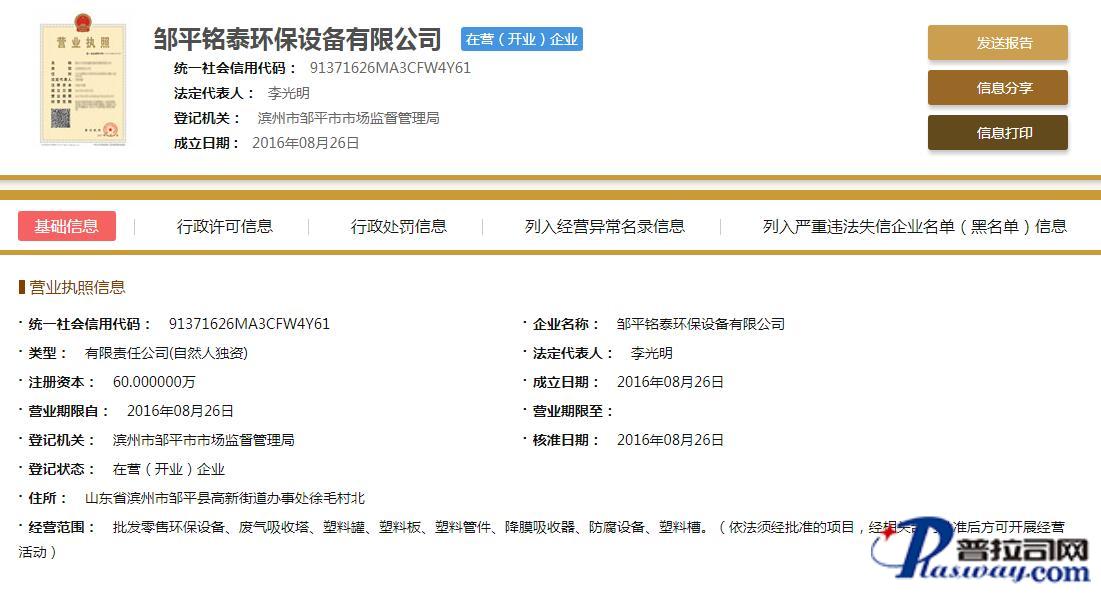This screenshot has height=595, width=1101.
Task: Switch to the 行政许可信息 tab
Action: coord(225,226)
